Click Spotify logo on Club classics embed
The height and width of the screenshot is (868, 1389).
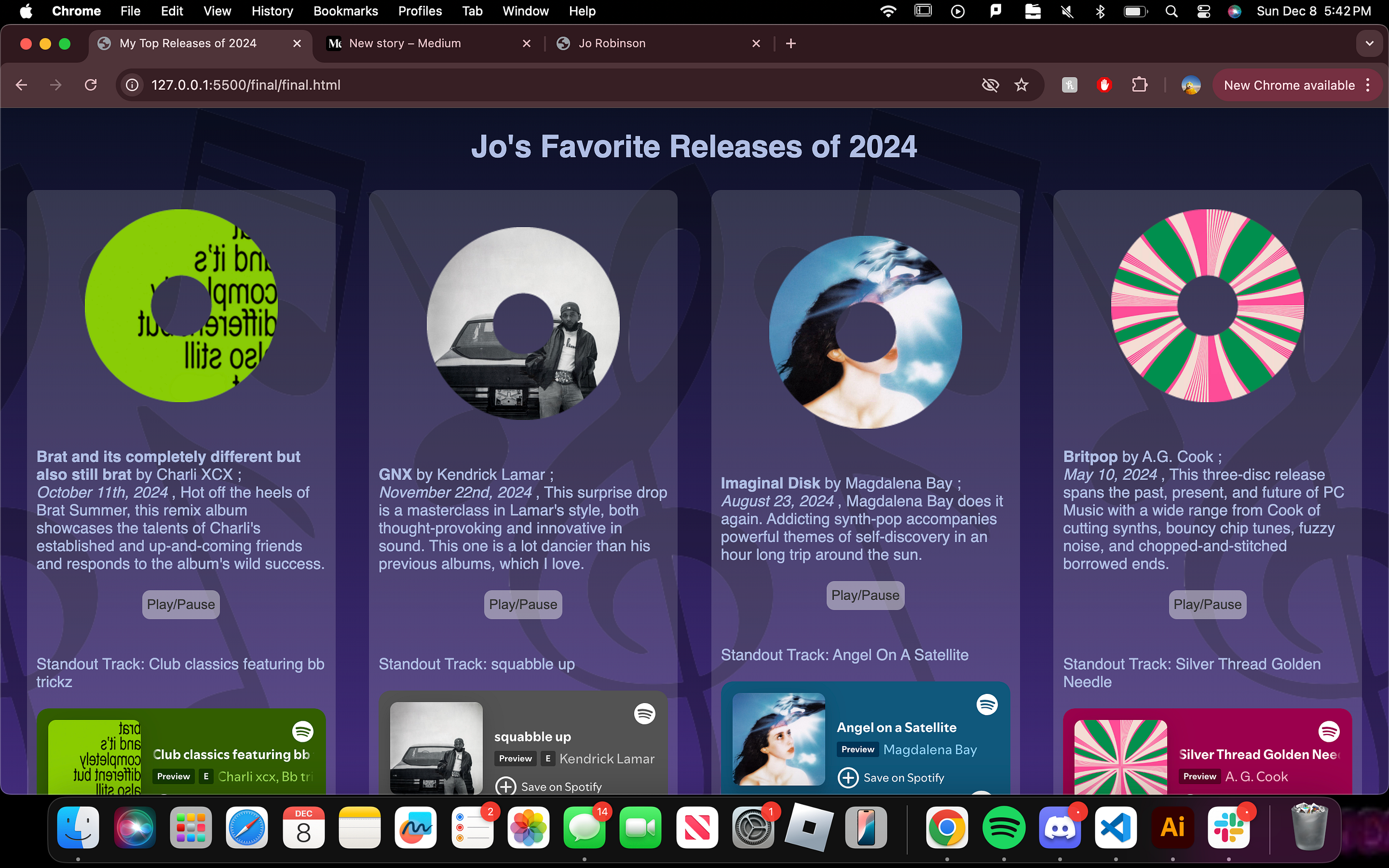302,731
